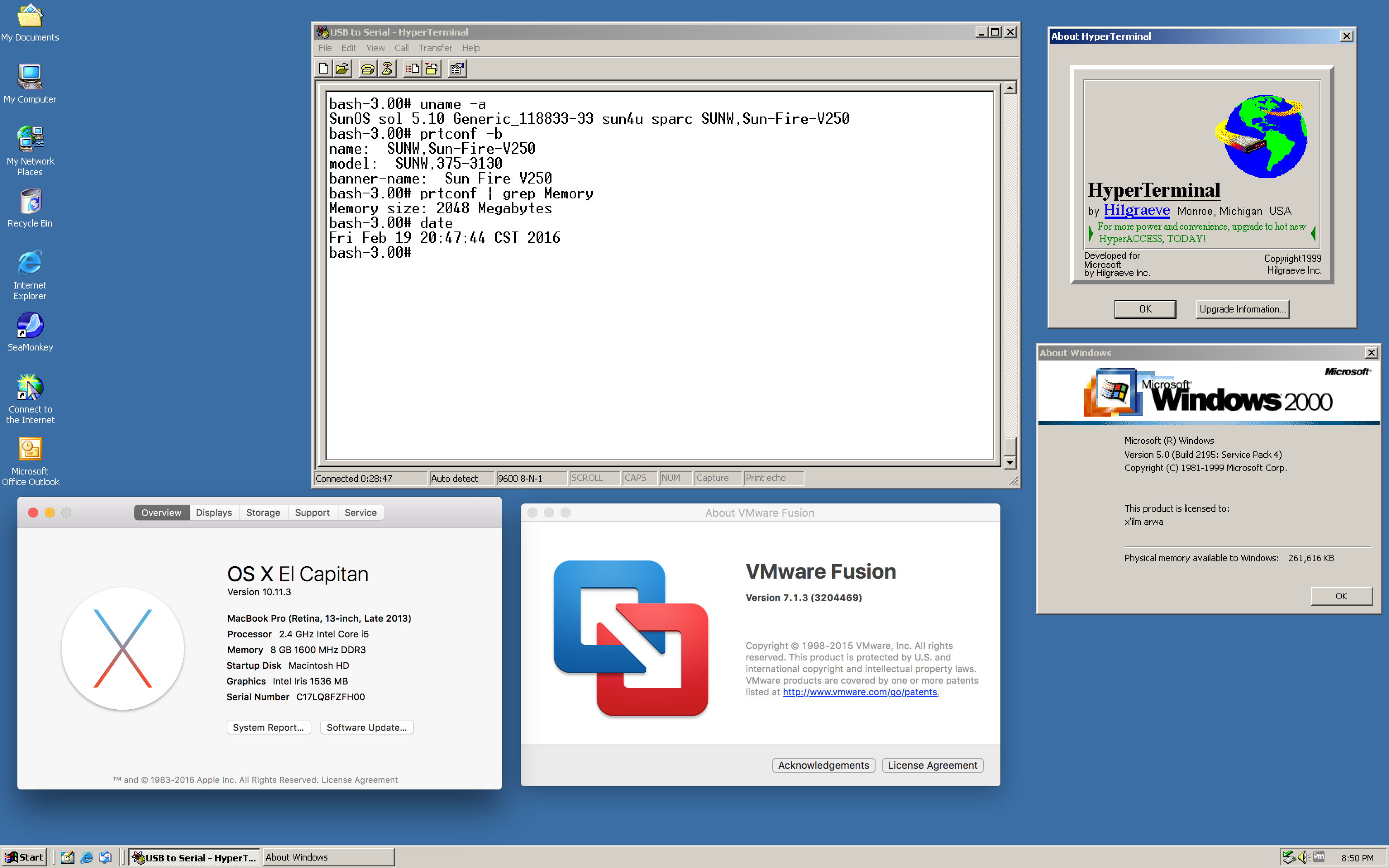Click the terminal scrollbar down arrow
Image resolution: width=1389 pixels, height=868 pixels.
click(x=1010, y=462)
